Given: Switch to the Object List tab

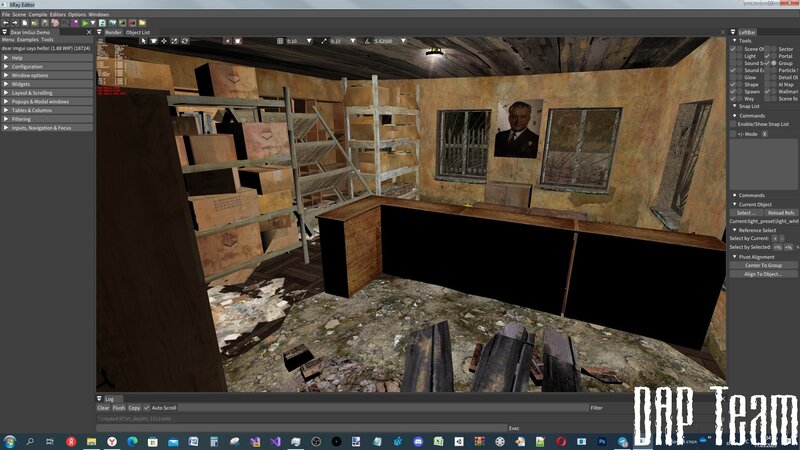Looking at the screenshot, I should (x=138, y=32).
